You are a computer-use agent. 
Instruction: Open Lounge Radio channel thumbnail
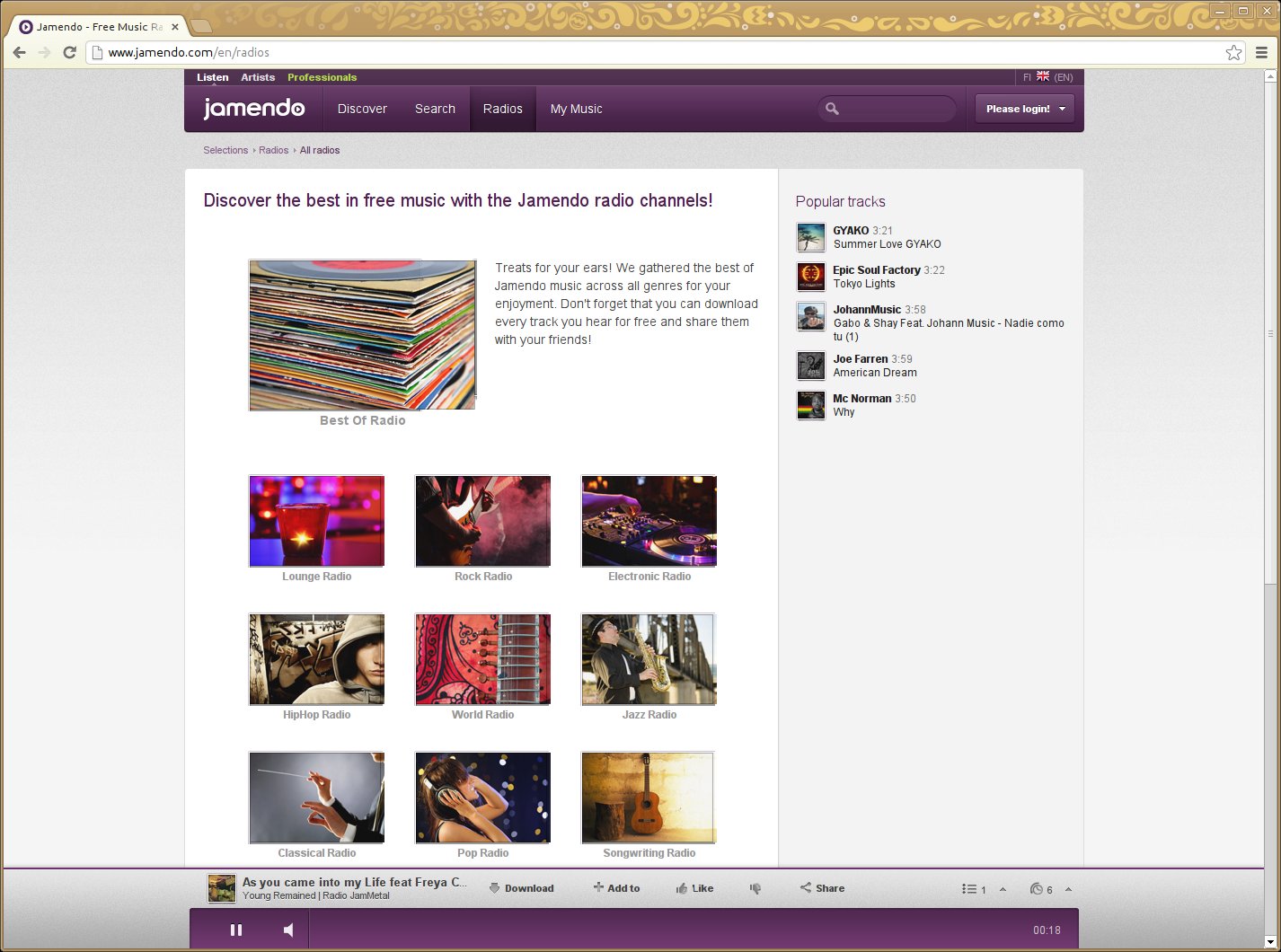click(316, 521)
